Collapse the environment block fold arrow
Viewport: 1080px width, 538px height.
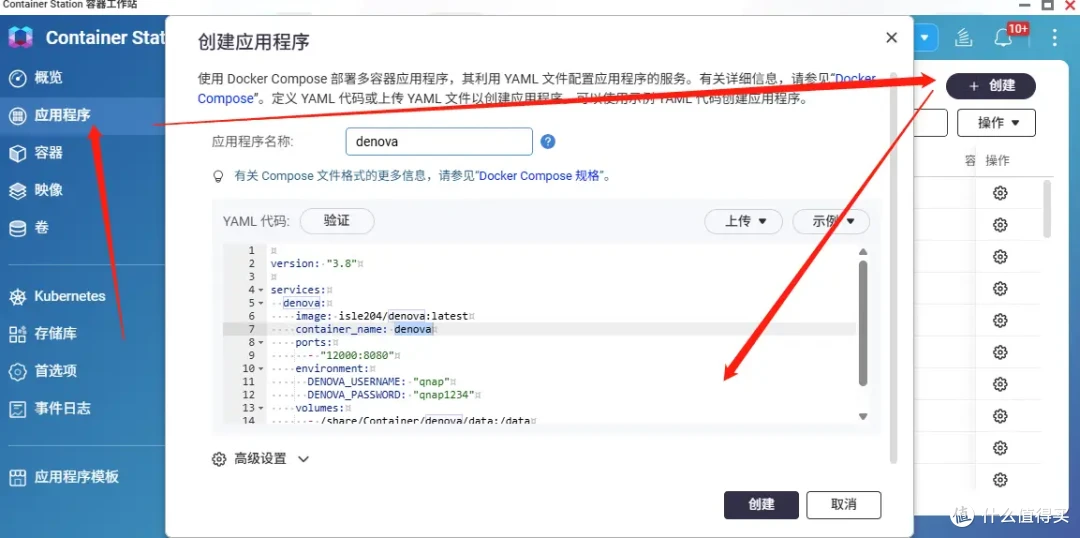pos(261,369)
